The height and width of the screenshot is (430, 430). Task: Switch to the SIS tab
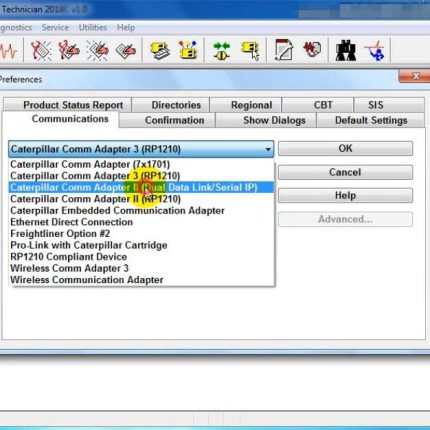[x=389, y=105]
